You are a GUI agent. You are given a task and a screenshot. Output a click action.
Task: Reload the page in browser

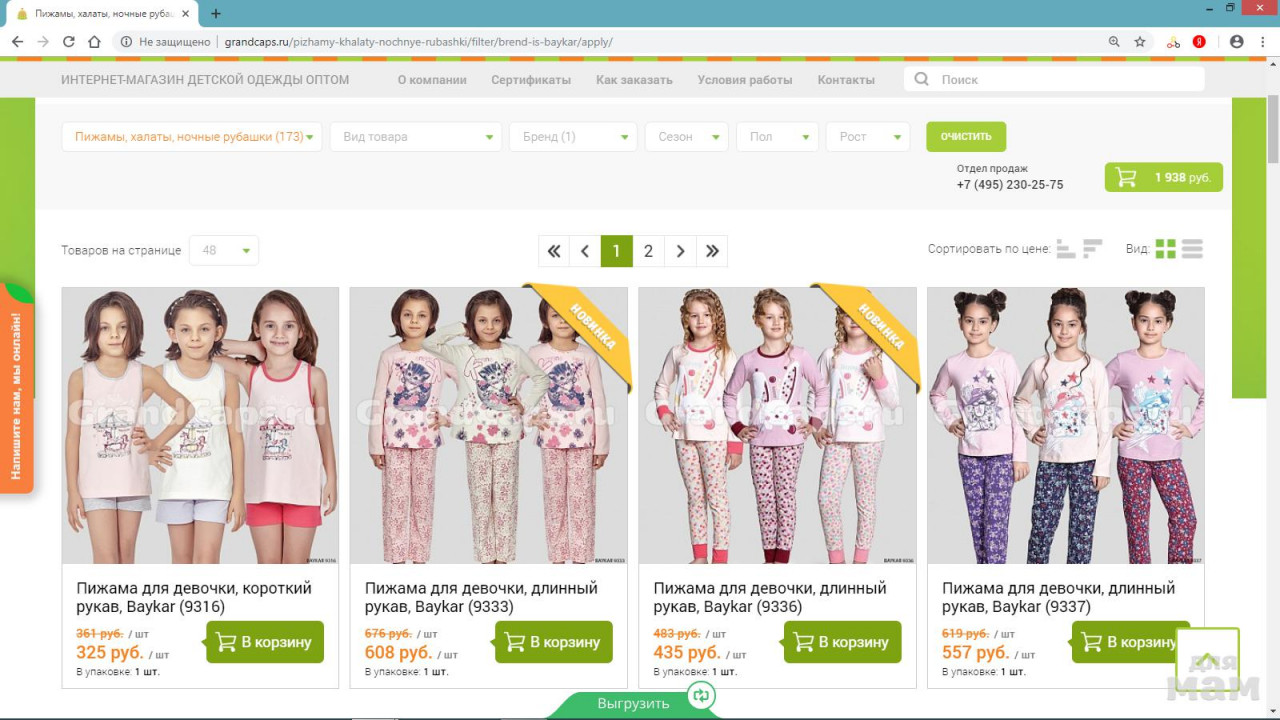tap(69, 42)
